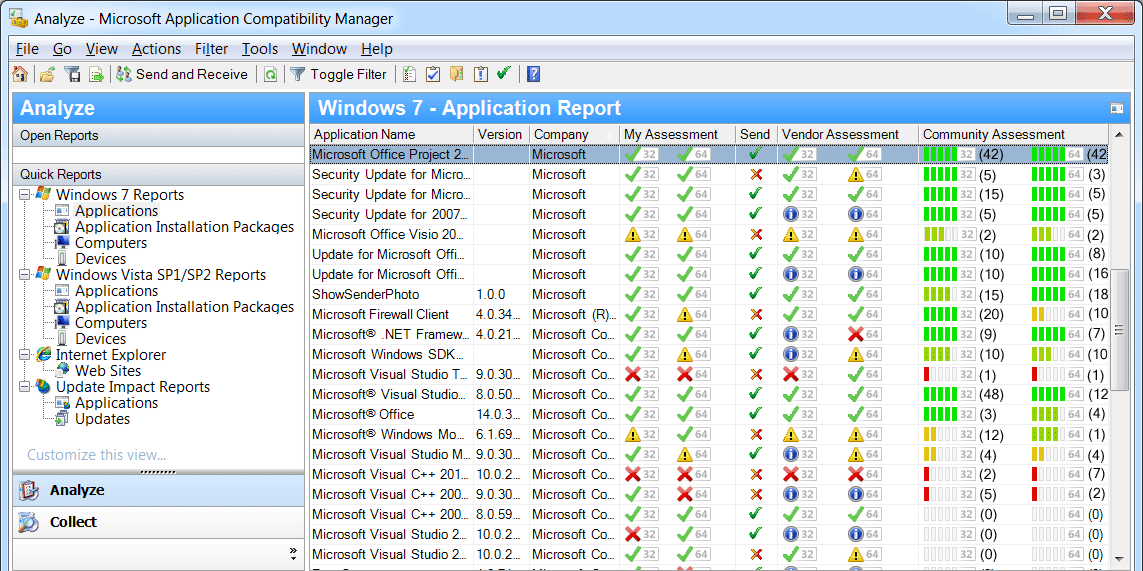1143x571 pixels.
Task: Click the Open Report folder icon
Action: tap(47, 74)
